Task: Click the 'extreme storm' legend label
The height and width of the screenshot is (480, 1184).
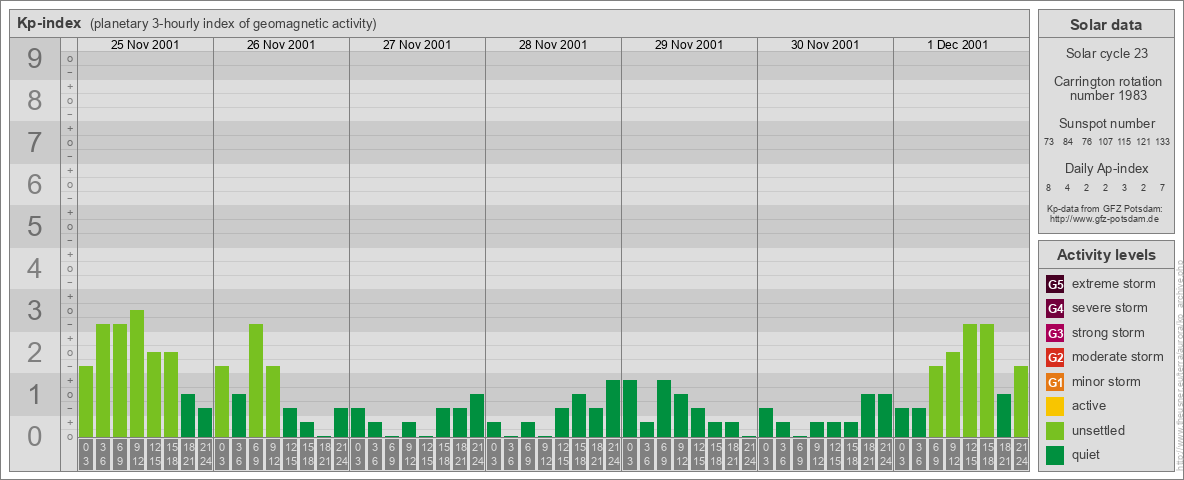Action: 1113,284
